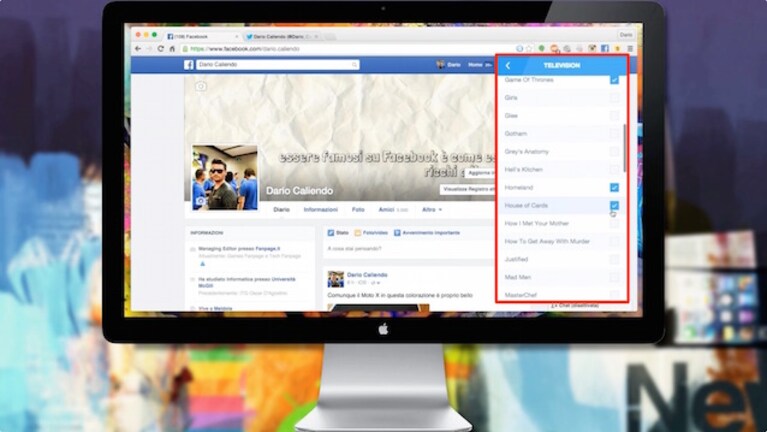Uncheck the Game Of Thrones checkbox

[614, 80]
